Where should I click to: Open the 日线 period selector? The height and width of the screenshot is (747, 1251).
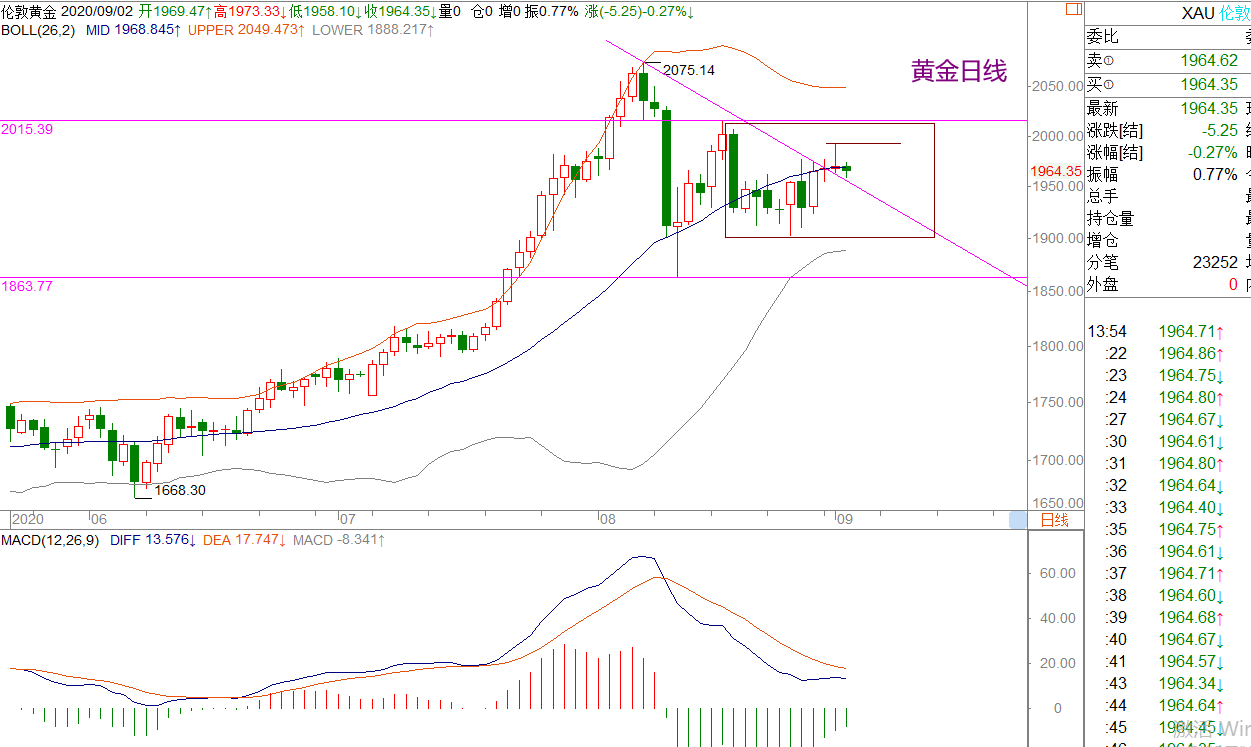(x=1055, y=520)
